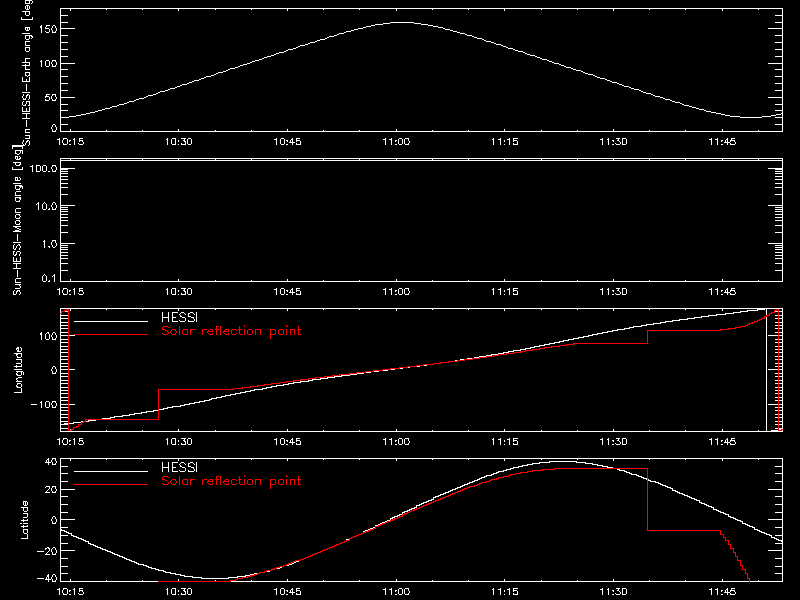This screenshot has width=800, height=600.
Task: Click 11:30 time label under Latitude plot
Action: tap(613, 591)
